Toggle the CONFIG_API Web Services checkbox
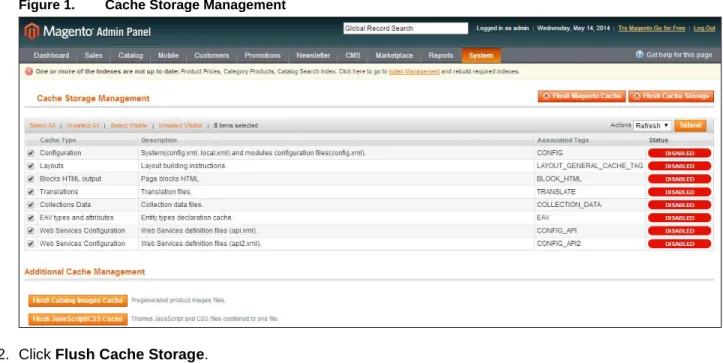The image size is (723, 363). click(31, 231)
